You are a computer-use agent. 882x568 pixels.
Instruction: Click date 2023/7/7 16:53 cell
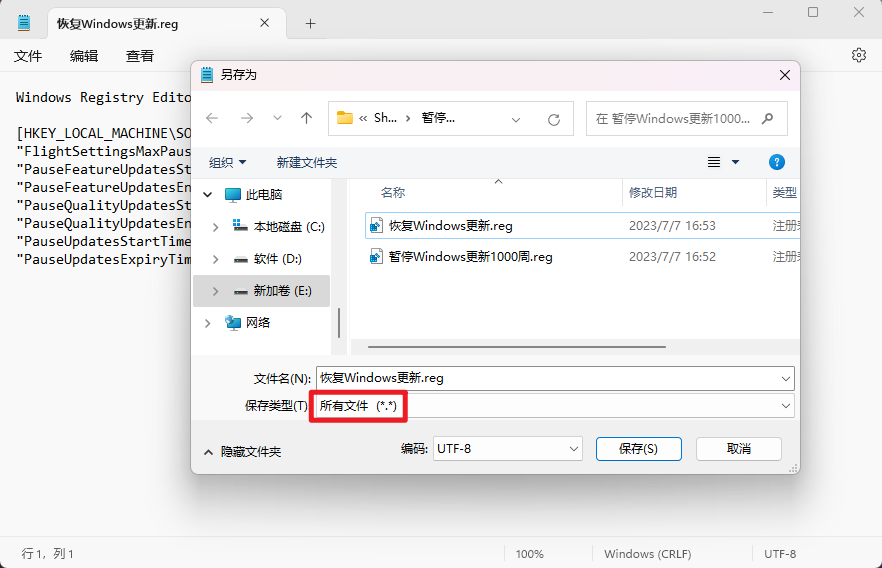tap(672, 226)
